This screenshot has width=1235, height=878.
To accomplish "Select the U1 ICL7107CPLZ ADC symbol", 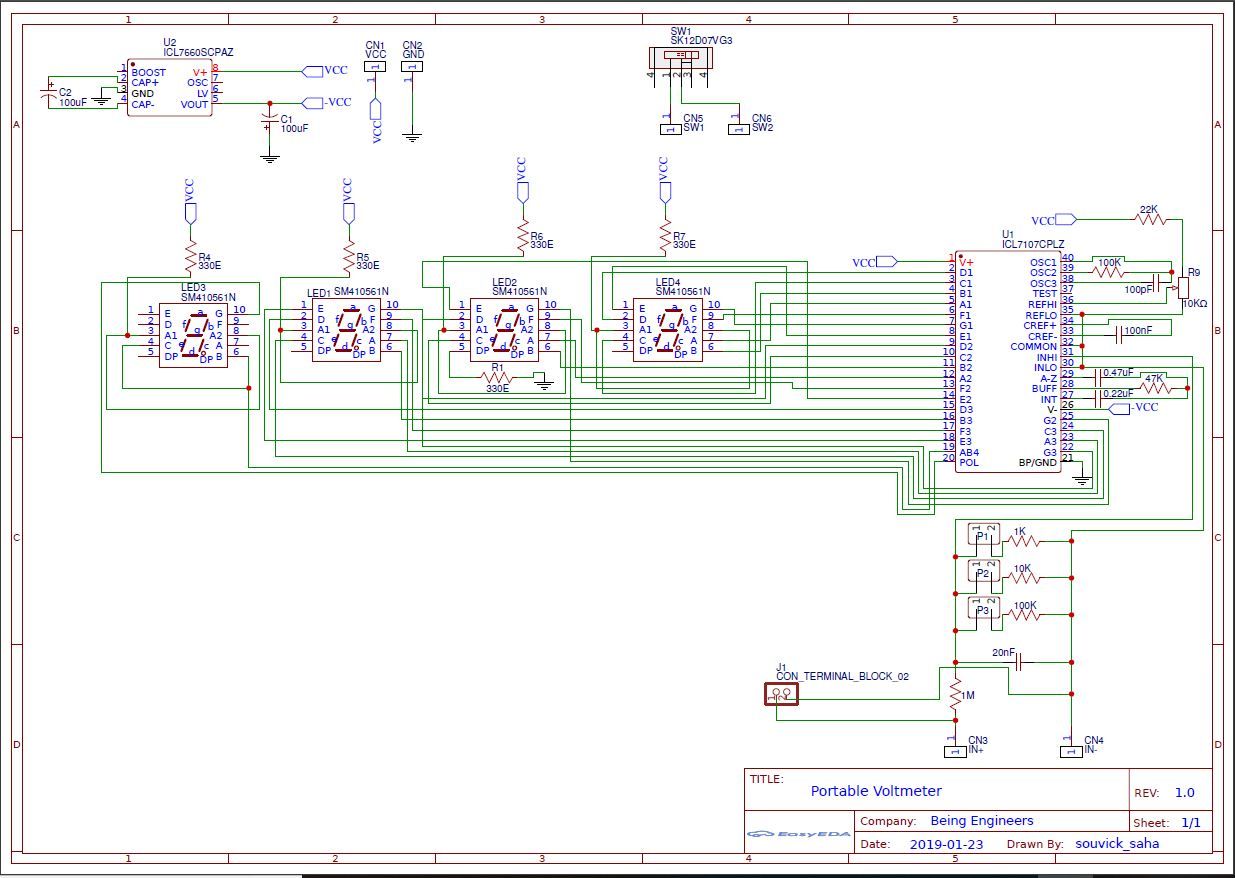I will coord(1010,360).
